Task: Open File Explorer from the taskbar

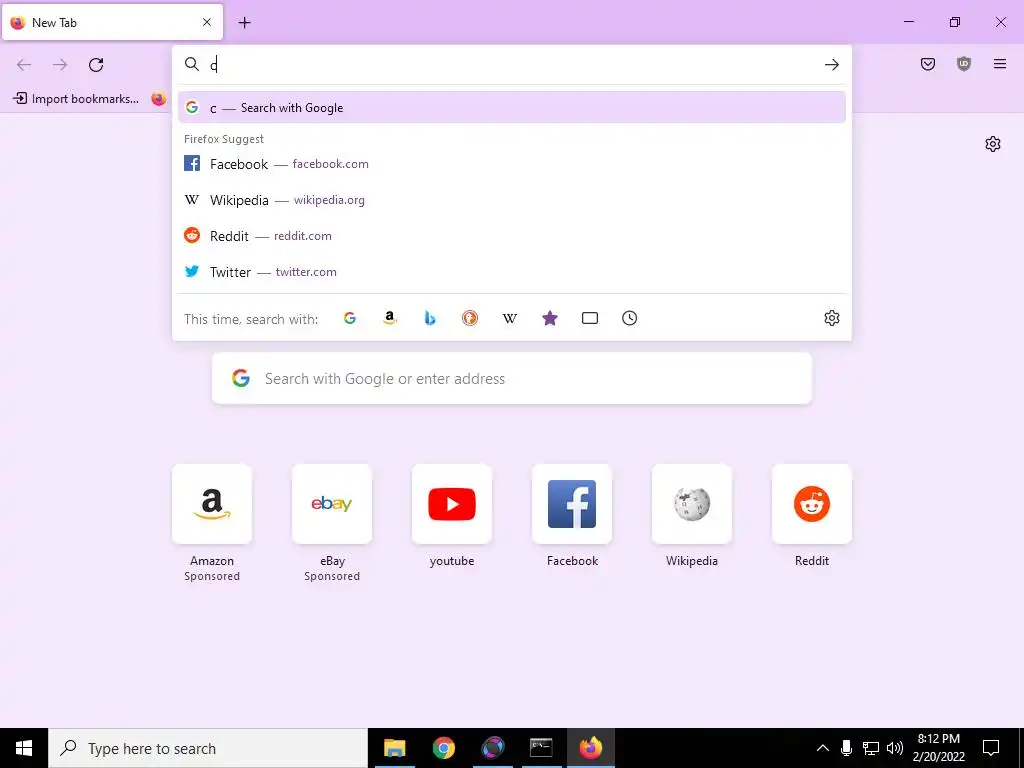Action: pyautogui.click(x=394, y=748)
